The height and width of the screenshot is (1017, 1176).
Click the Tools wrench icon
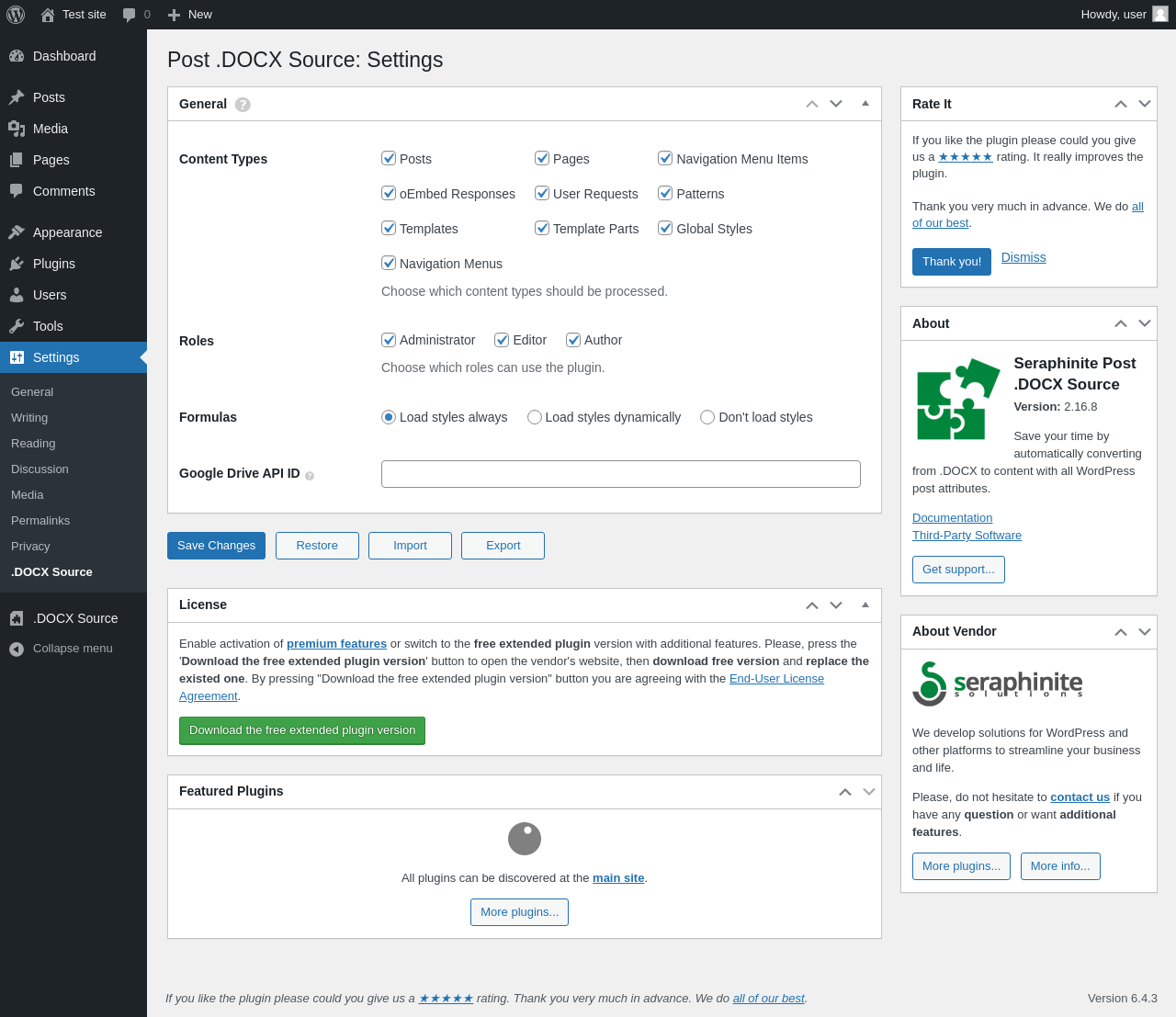(x=17, y=326)
